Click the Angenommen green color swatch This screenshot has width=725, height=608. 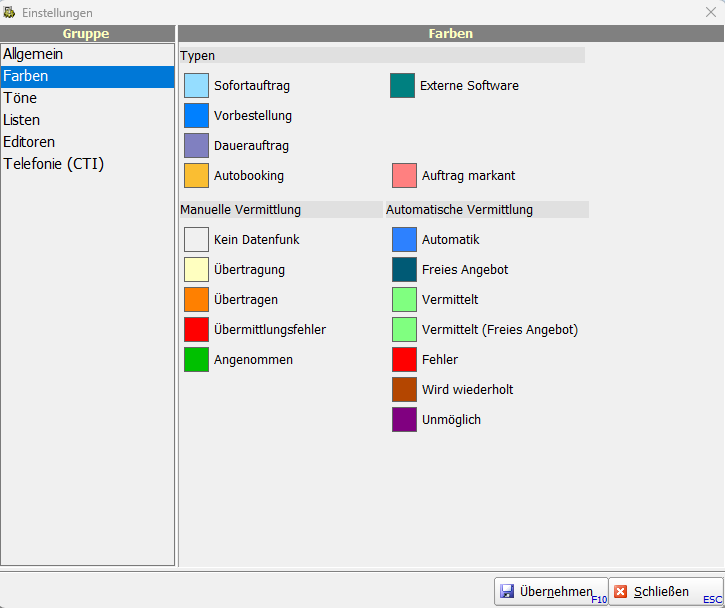tap(196, 360)
